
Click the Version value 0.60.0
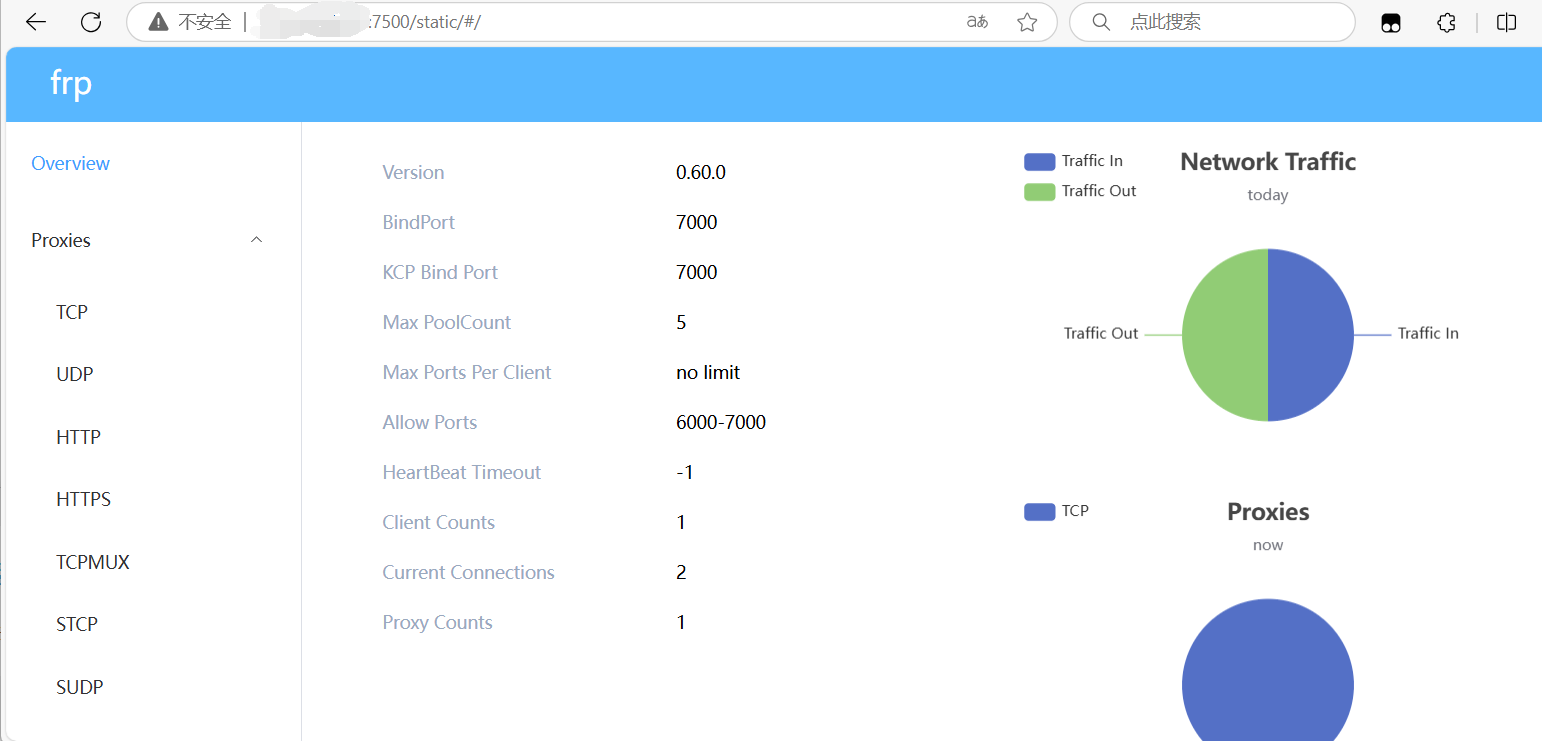click(701, 172)
